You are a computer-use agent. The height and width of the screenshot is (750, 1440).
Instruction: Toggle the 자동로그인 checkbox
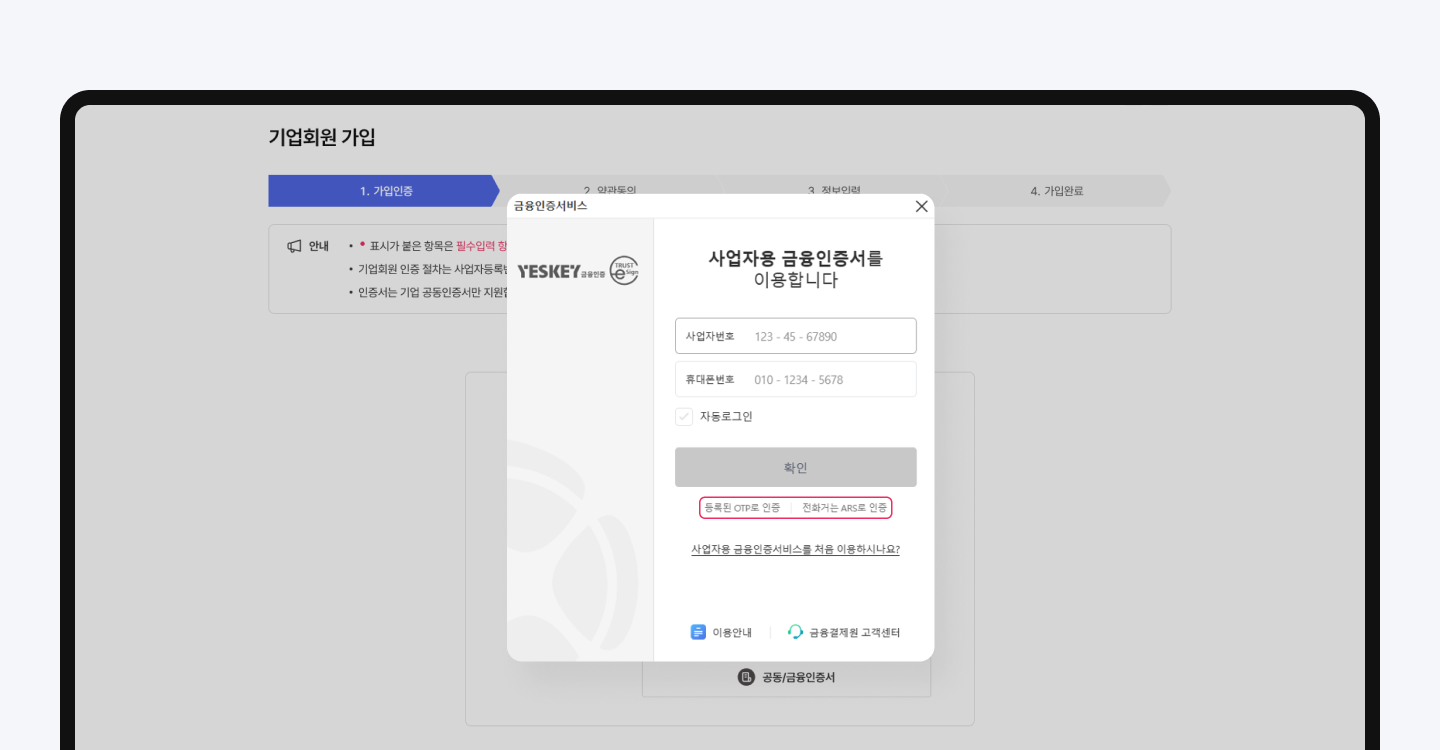point(684,416)
